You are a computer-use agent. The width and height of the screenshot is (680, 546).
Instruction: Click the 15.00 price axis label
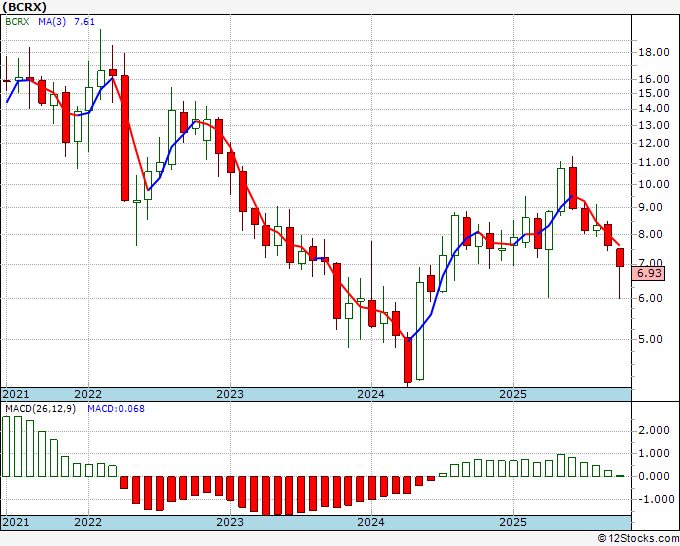pos(654,93)
